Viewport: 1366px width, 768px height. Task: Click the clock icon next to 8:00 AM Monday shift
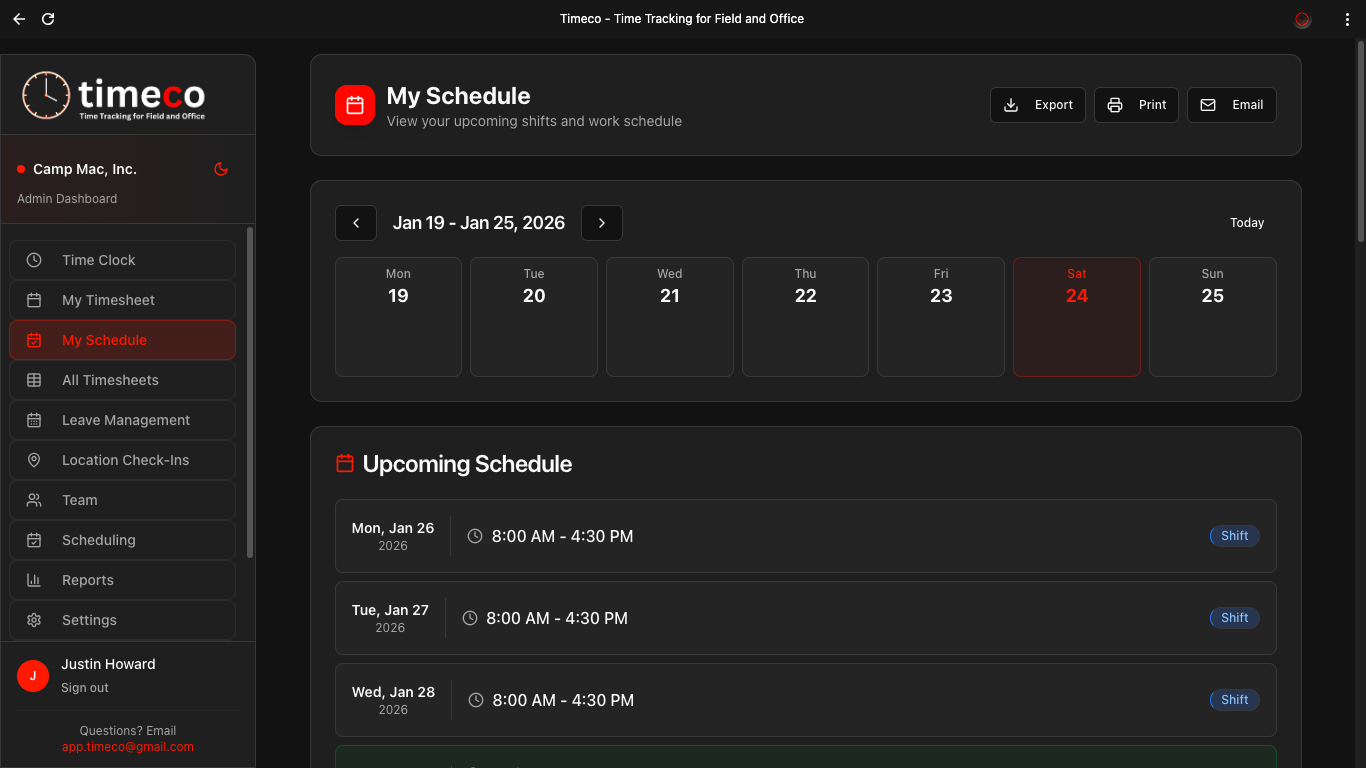click(x=474, y=535)
